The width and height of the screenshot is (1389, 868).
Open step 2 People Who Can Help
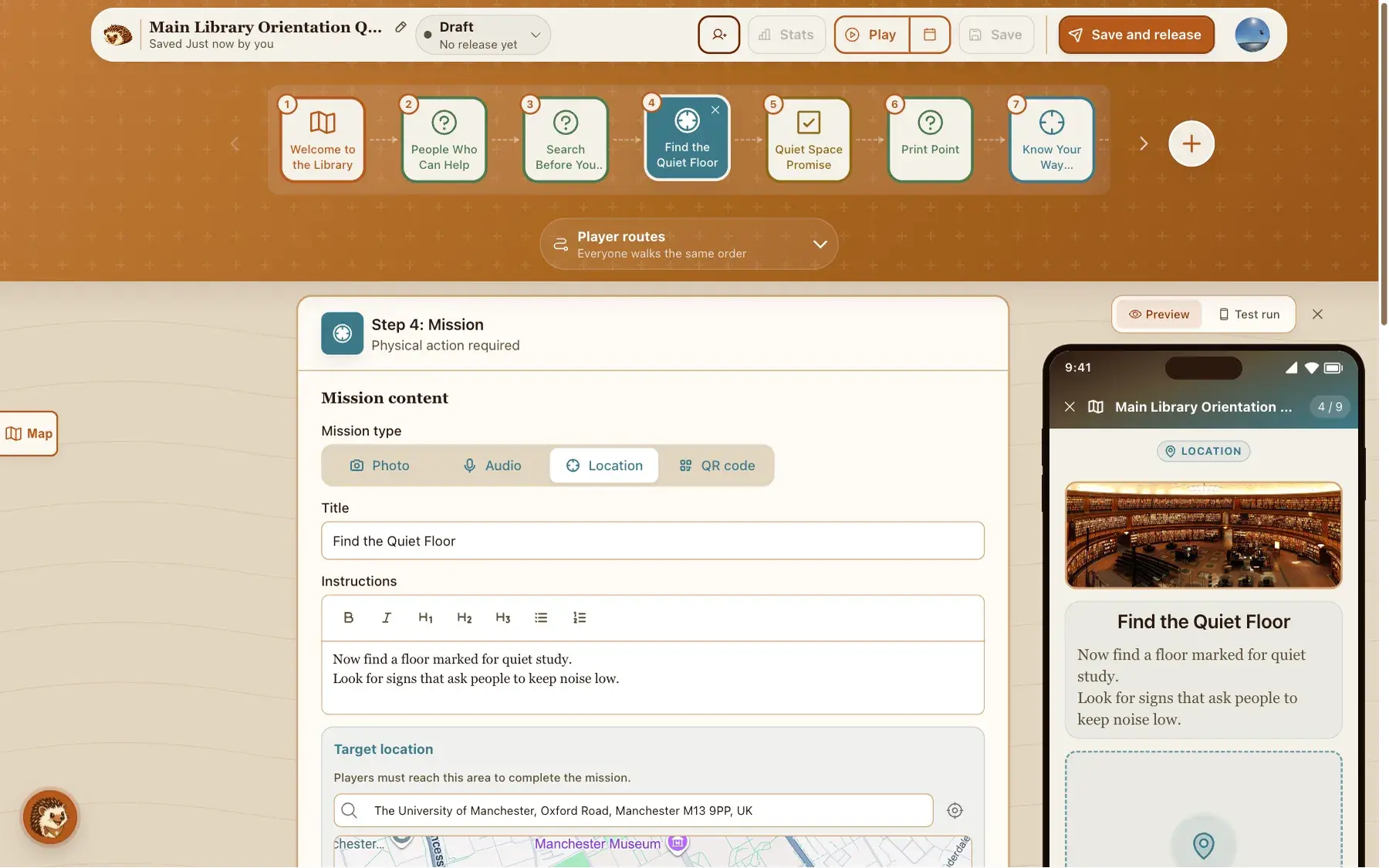[x=444, y=140]
